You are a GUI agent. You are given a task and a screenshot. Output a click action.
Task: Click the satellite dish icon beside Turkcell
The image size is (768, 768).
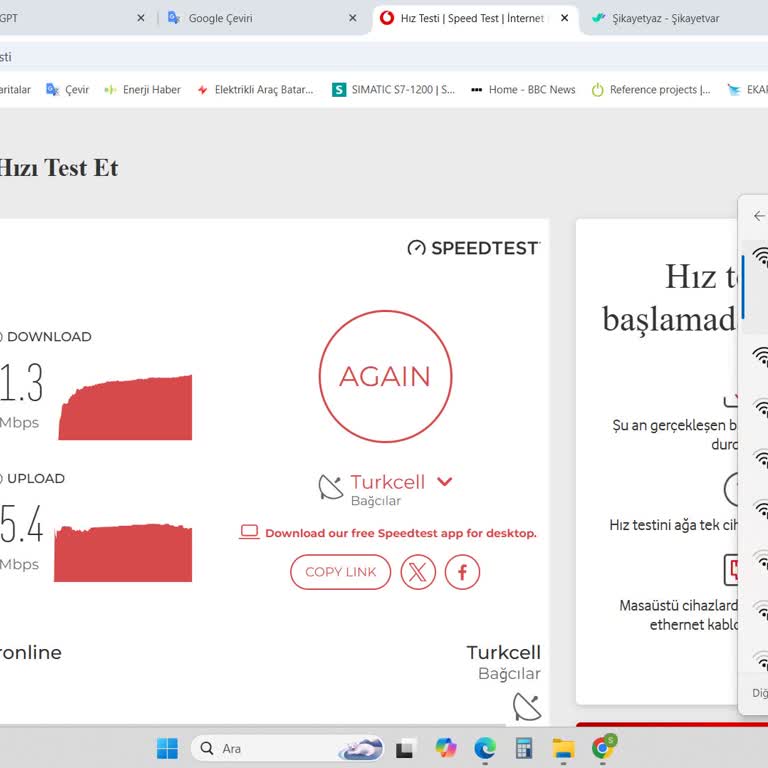[x=331, y=487]
